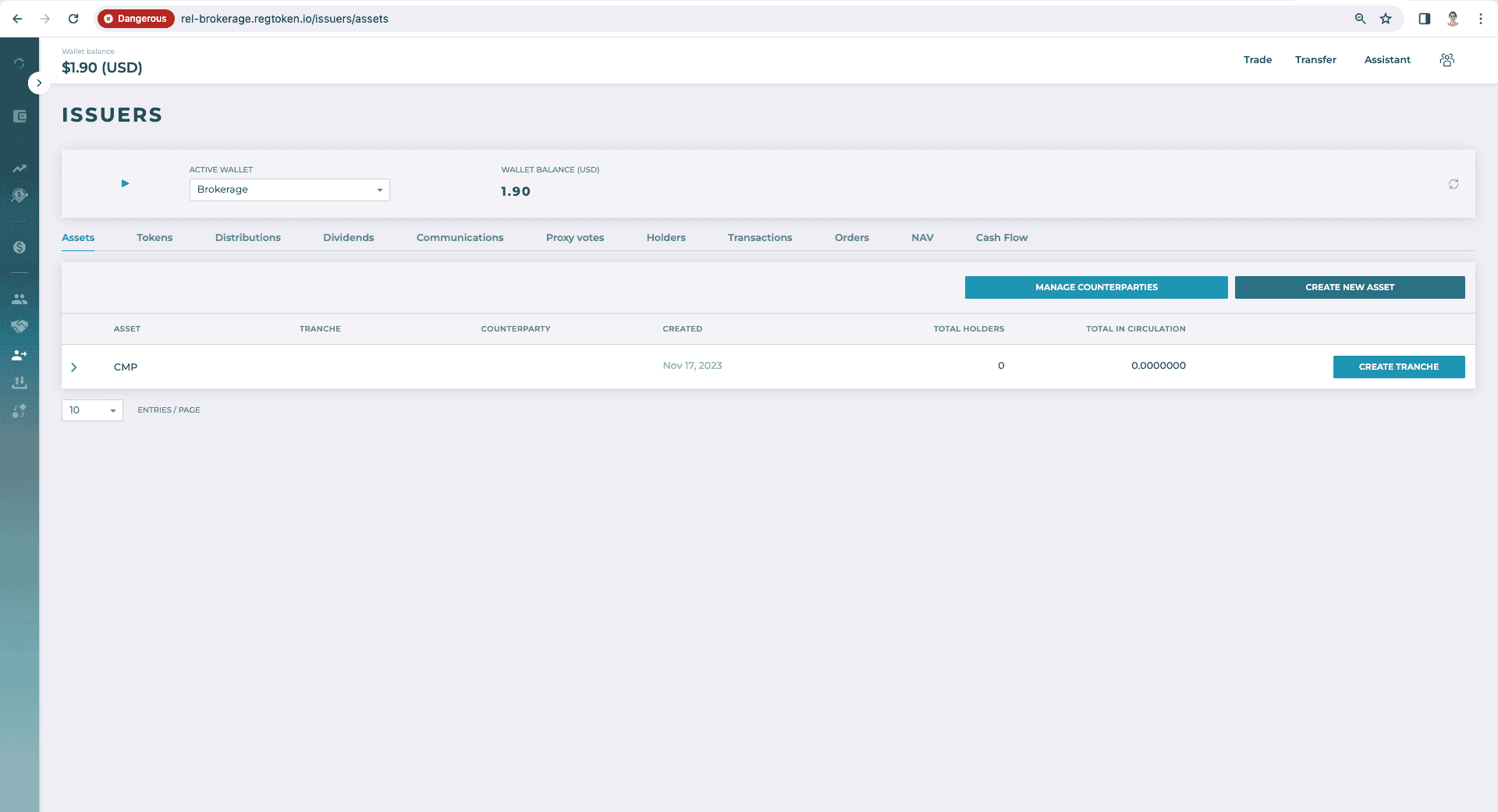This screenshot has height=812, width=1498.
Task: Open the people group sidebar icon
Action: [20, 300]
